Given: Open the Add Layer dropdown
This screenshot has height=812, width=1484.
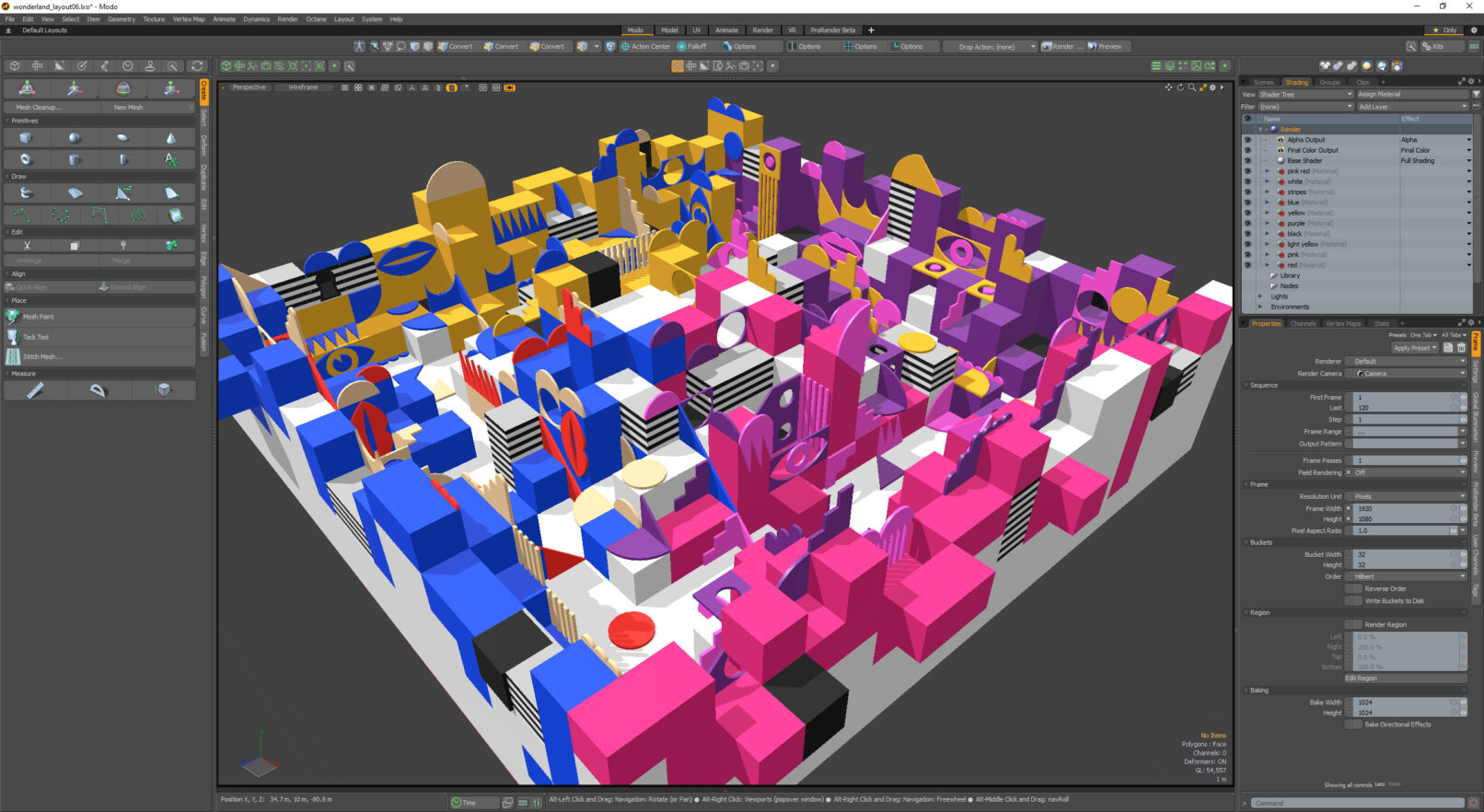Looking at the screenshot, I should tap(1410, 107).
